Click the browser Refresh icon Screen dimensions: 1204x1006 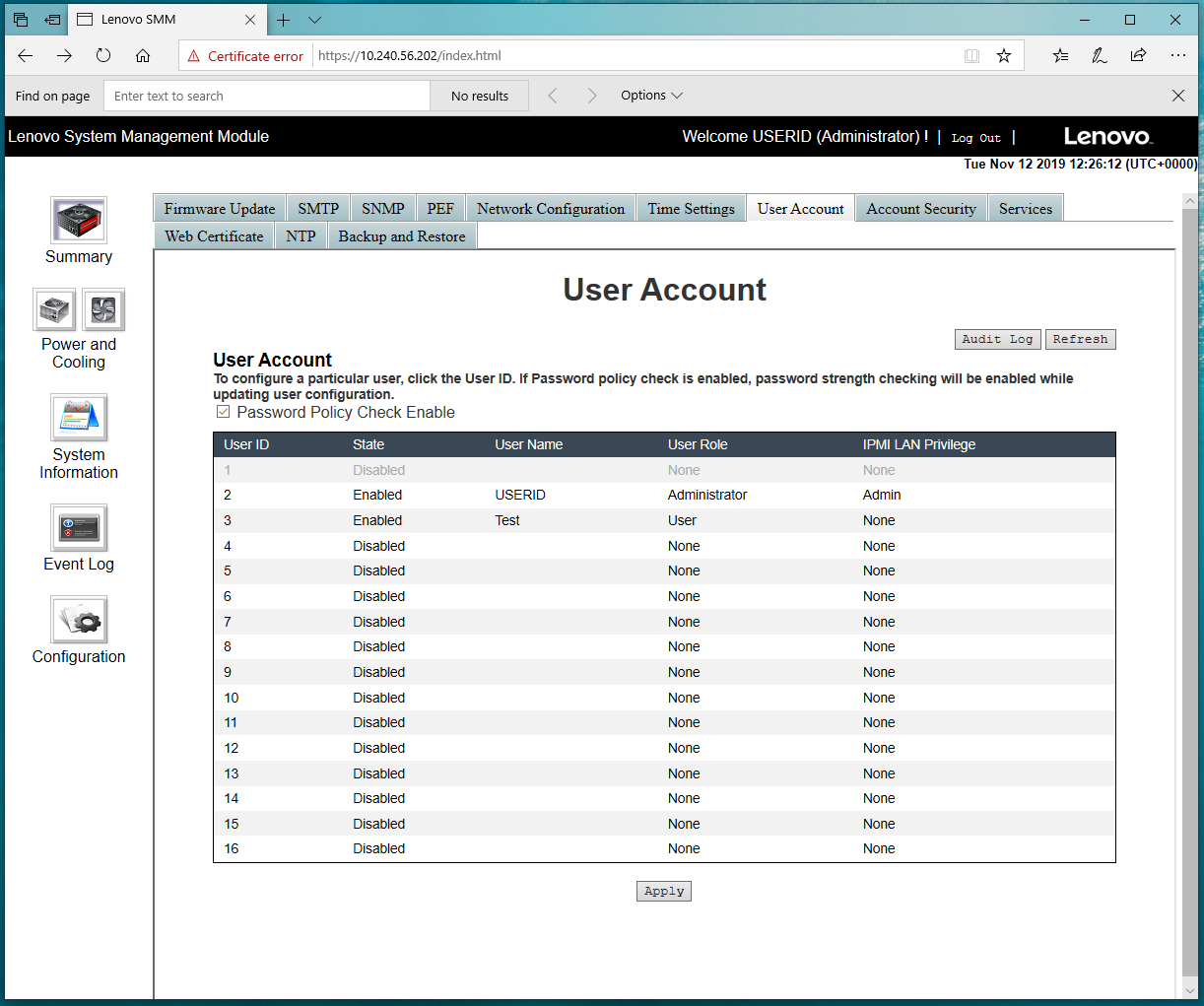(x=103, y=56)
